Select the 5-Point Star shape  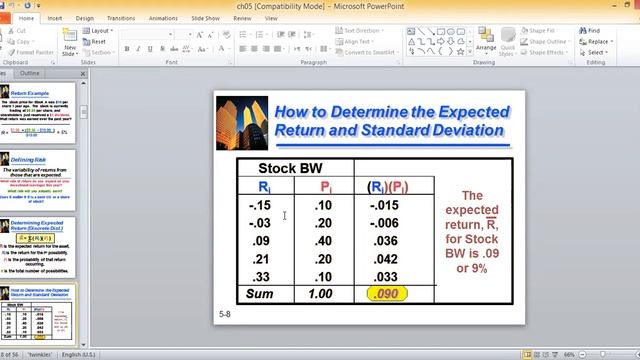460,52
